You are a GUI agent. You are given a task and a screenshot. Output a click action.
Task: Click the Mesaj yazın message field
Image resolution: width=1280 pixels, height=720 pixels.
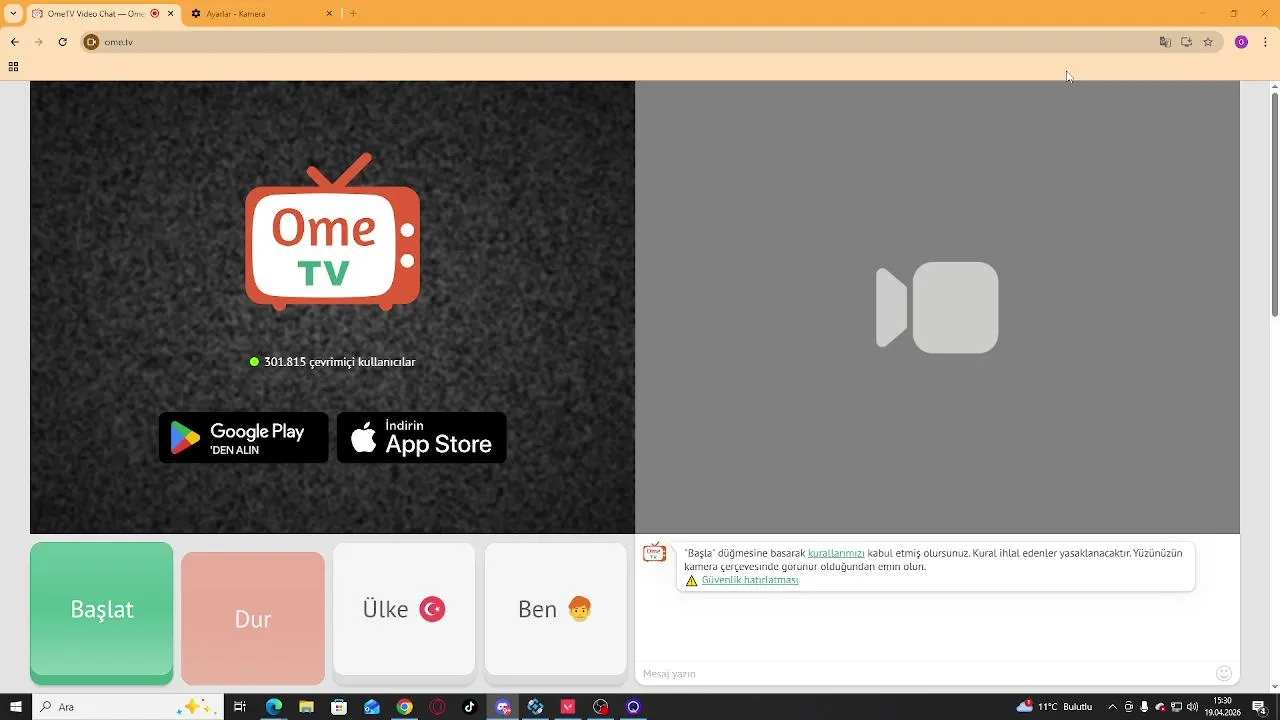click(925, 673)
